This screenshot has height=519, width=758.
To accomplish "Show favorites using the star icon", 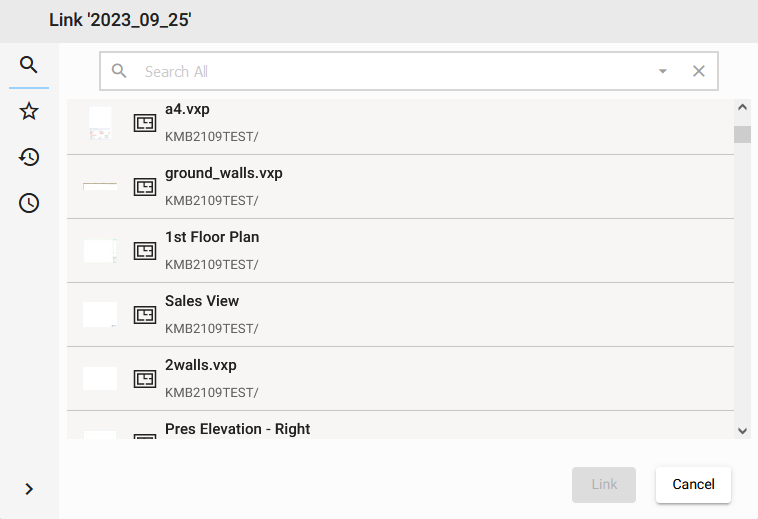I will click(x=29, y=111).
